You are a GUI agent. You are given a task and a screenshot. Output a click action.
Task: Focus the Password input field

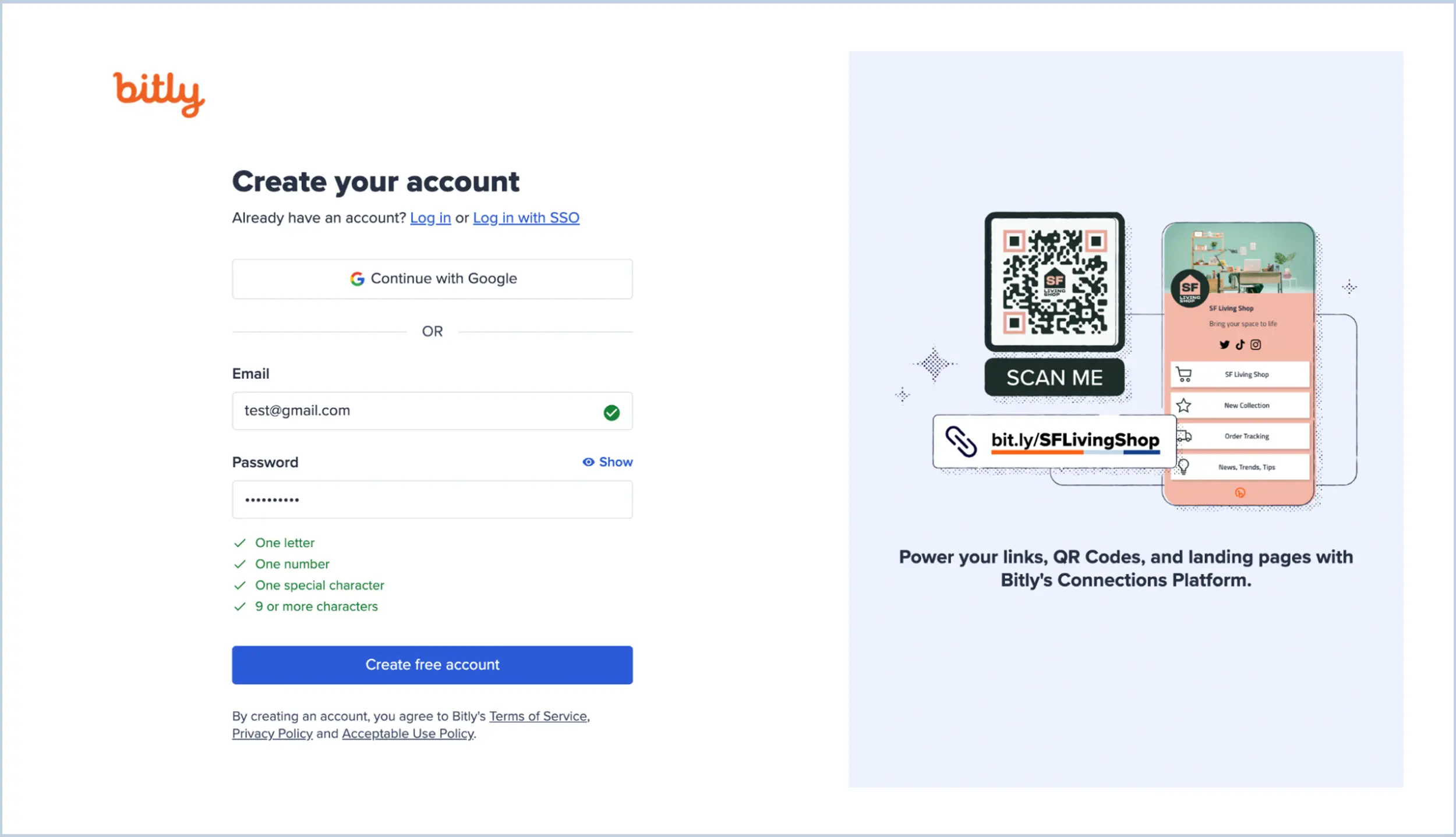[432, 499]
